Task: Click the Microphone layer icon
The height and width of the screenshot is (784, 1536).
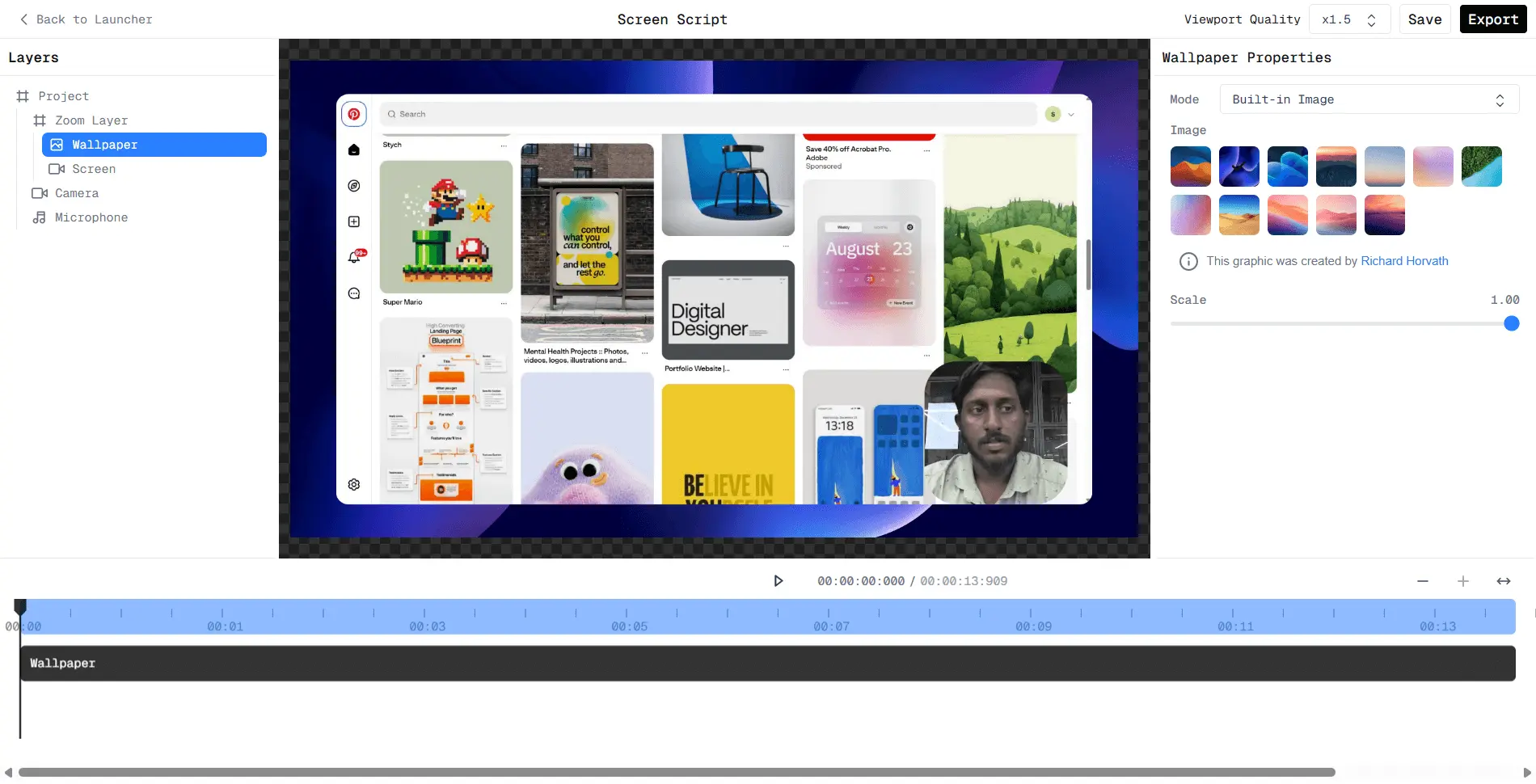Action: [39, 217]
